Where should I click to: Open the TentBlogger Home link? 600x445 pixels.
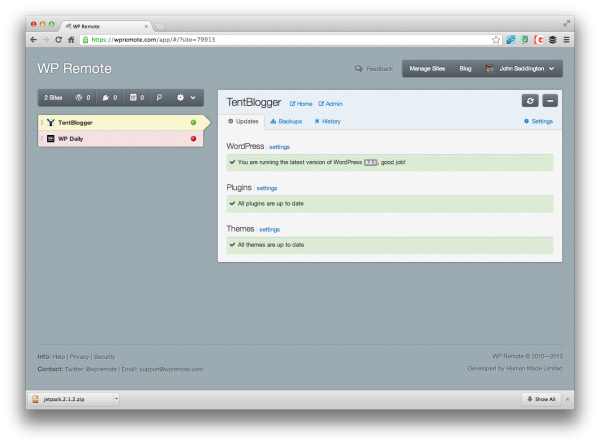tap(301, 104)
